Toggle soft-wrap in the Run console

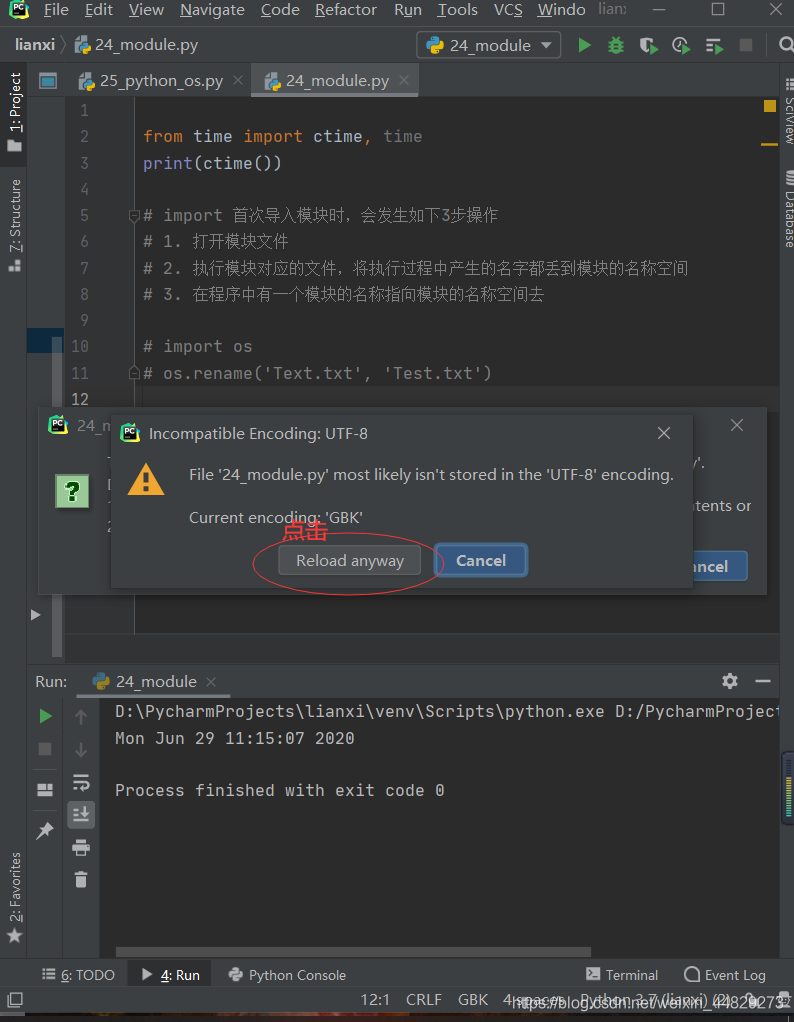pos(81,782)
